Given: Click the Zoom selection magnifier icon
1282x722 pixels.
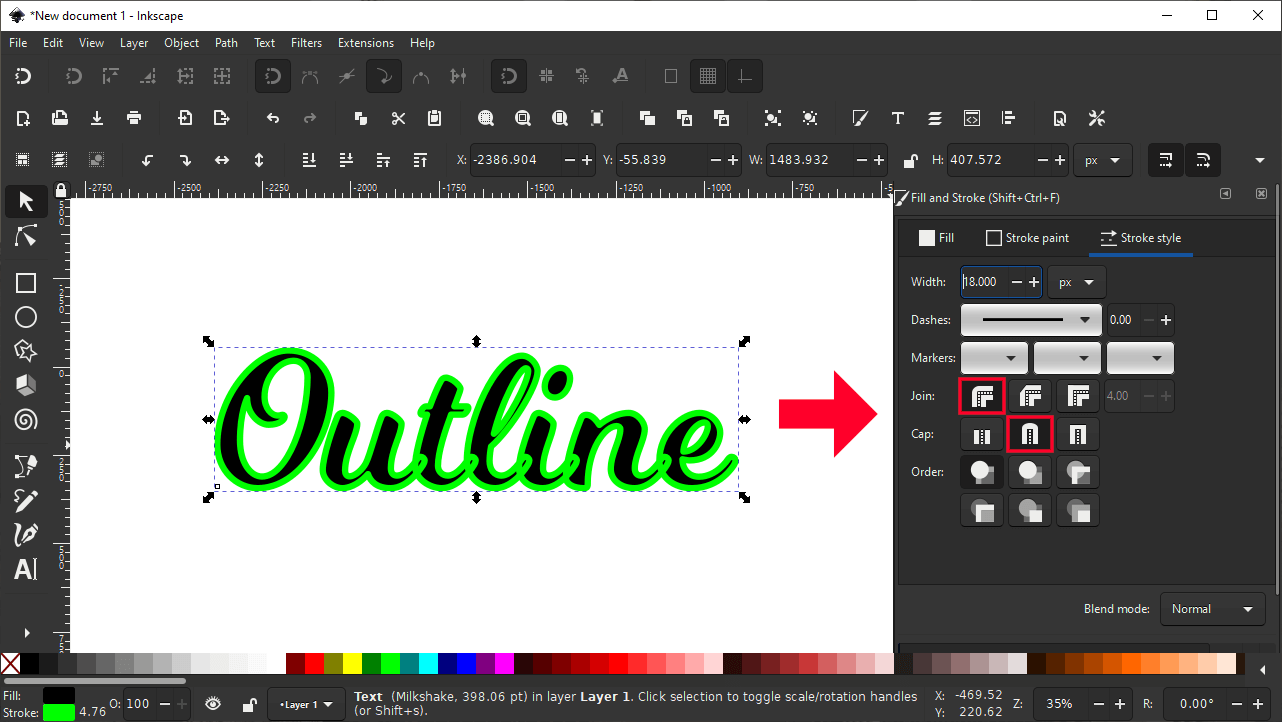Looking at the screenshot, I should point(486,118).
